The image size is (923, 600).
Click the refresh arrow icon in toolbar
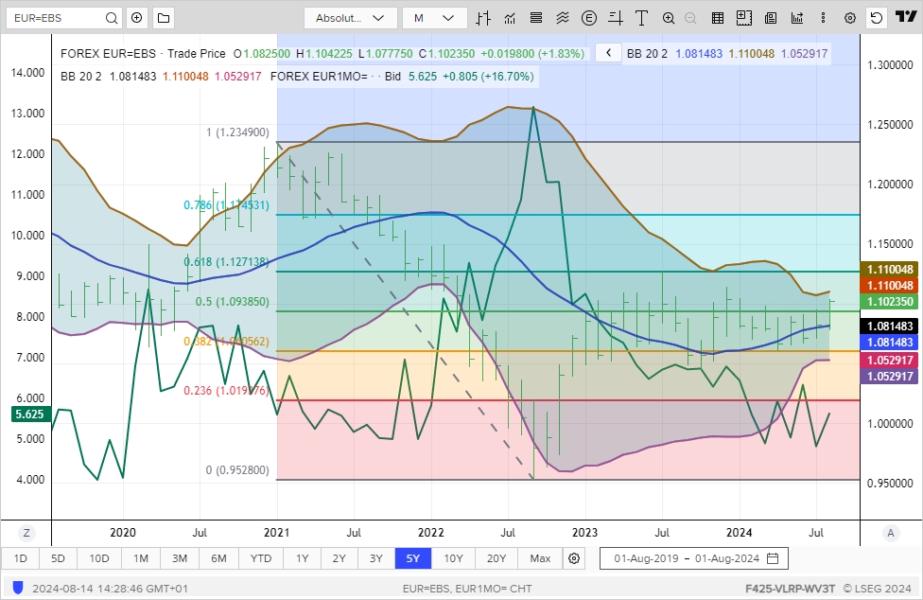[x=876, y=18]
